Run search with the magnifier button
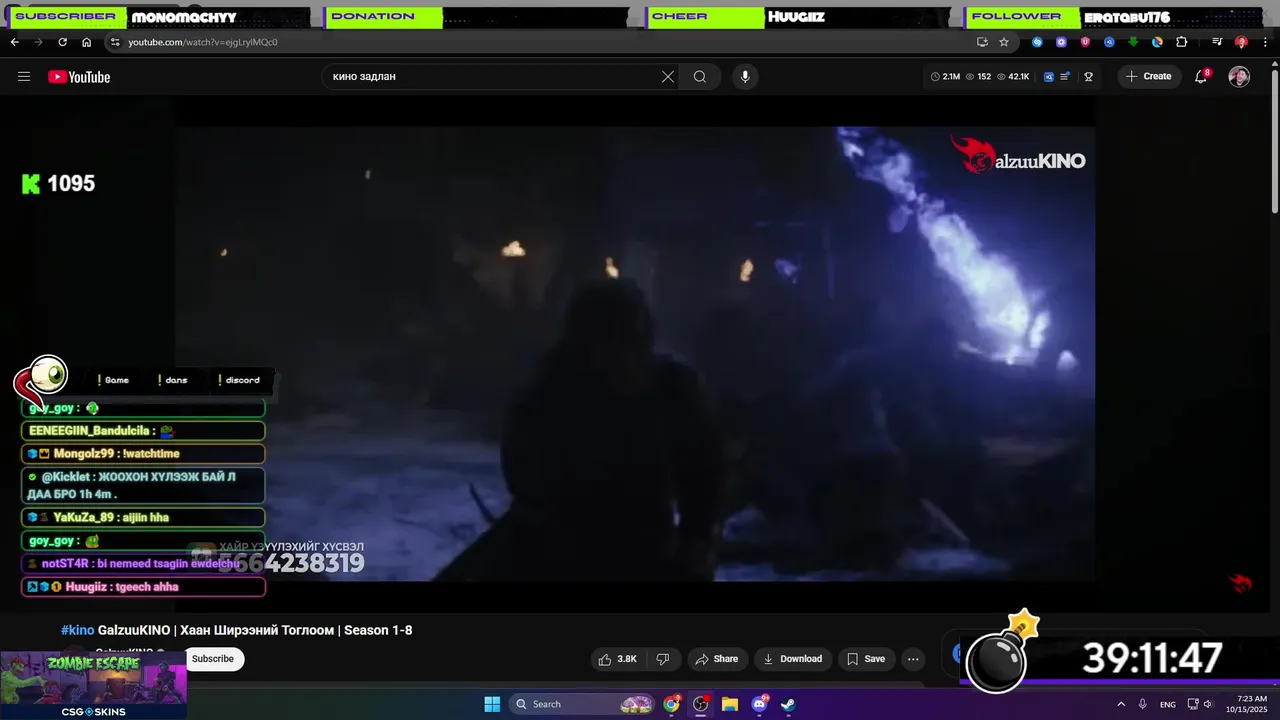1280x720 pixels. [700, 77]
